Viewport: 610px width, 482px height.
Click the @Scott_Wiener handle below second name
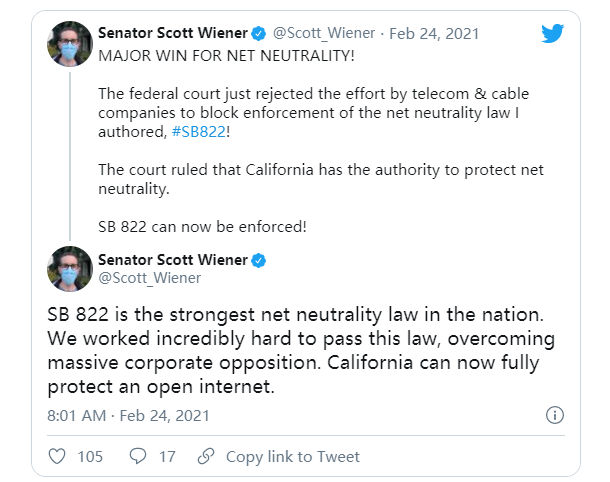tap(148, 278)
